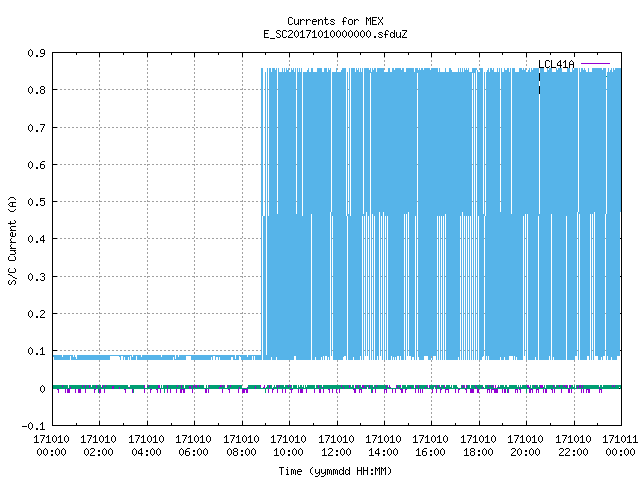The height and width of the screenshot is (480, 640).
Task: Click the 171010 10:00 time tick label
Action: (x=288, y=446)
